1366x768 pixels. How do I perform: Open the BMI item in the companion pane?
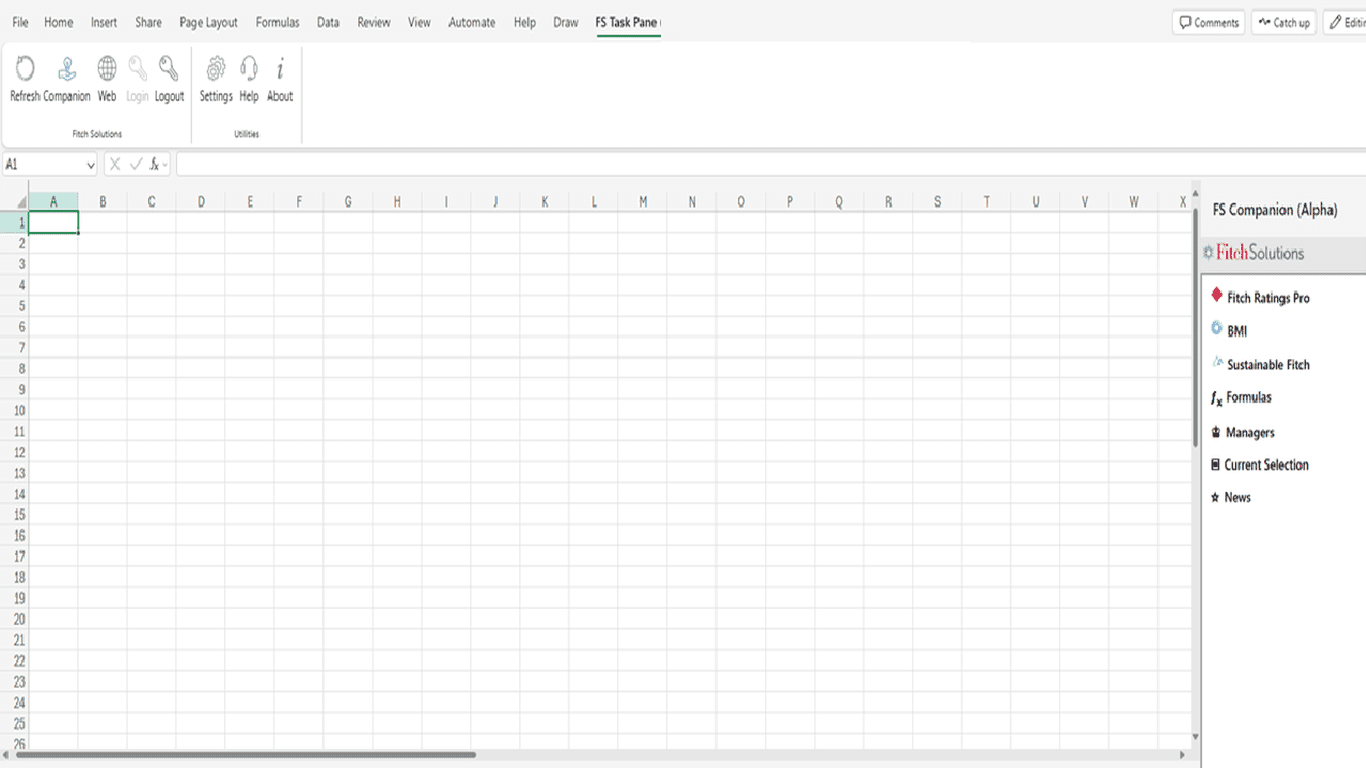pyautogui.click(x=1237, y=331)
